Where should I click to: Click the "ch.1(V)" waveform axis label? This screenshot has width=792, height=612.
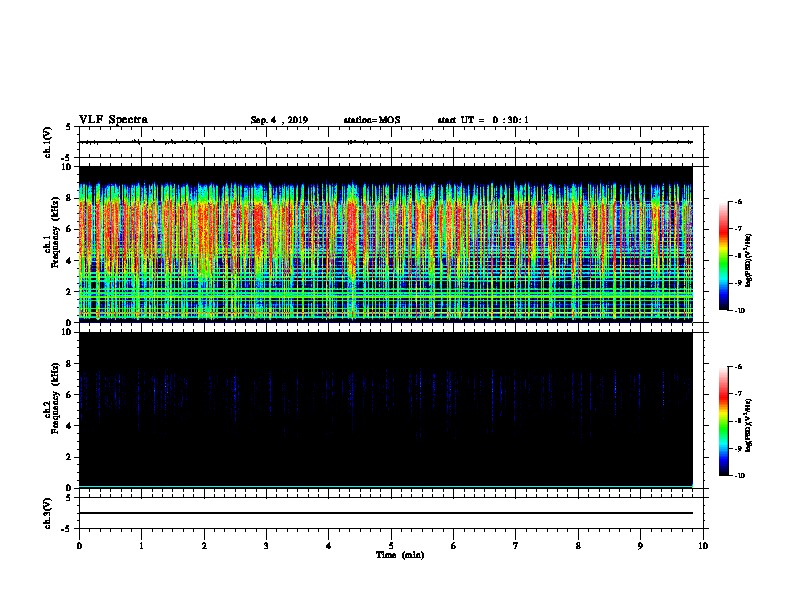click(x=48, y=142)
